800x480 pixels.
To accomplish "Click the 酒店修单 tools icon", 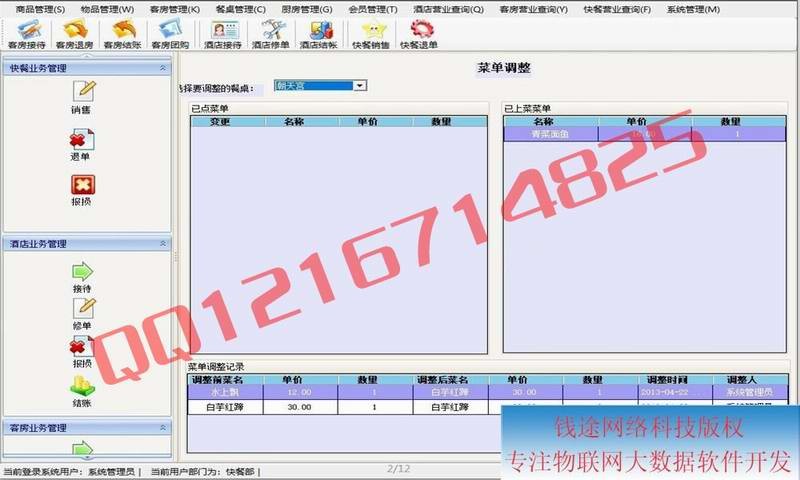I will click(x=271, y=34).
